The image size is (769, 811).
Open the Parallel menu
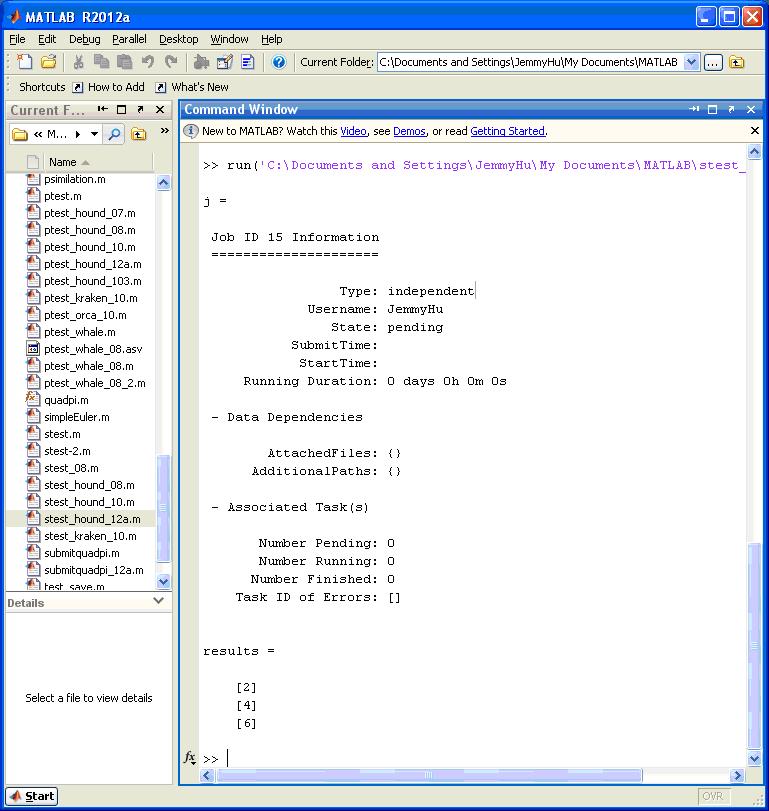click(129, 39)
